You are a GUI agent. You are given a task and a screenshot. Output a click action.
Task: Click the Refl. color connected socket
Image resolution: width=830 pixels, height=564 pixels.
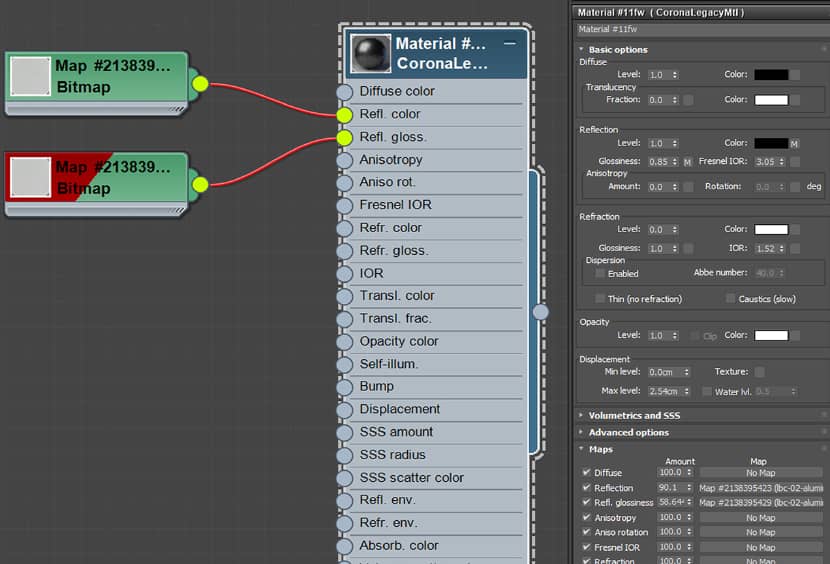[x=345, y=114]
